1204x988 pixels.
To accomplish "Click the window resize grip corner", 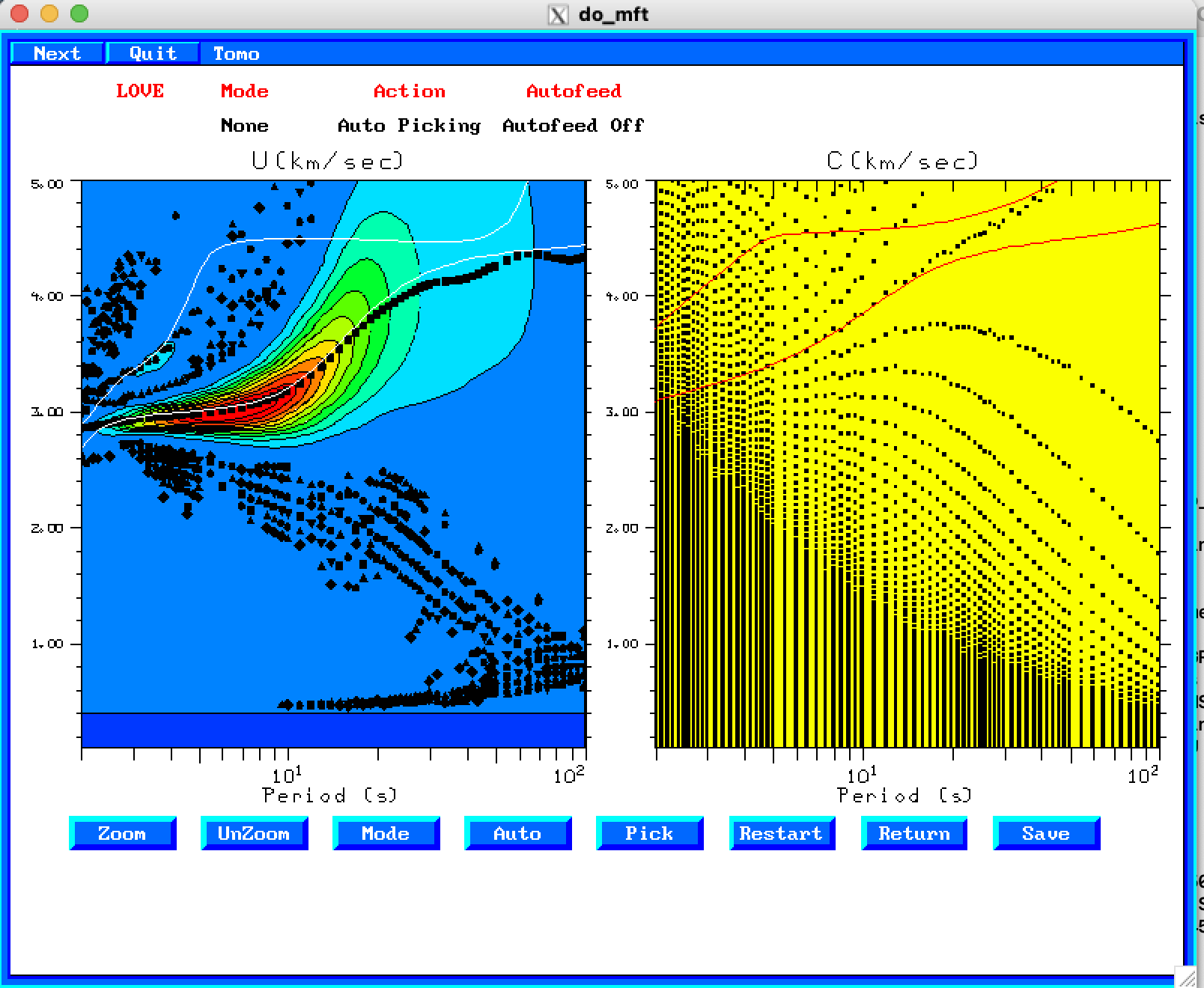I will coord(1187,978).
